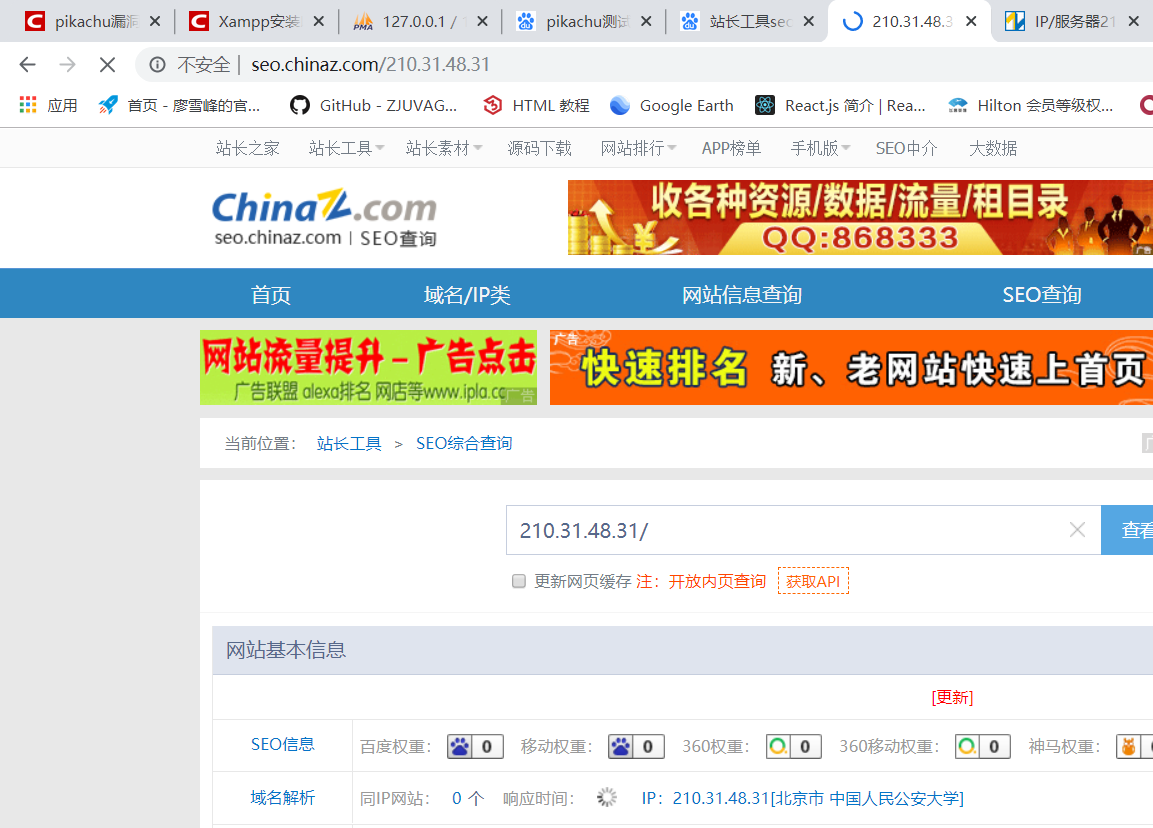Clear the query box with the X icon

coord(1077,529)
